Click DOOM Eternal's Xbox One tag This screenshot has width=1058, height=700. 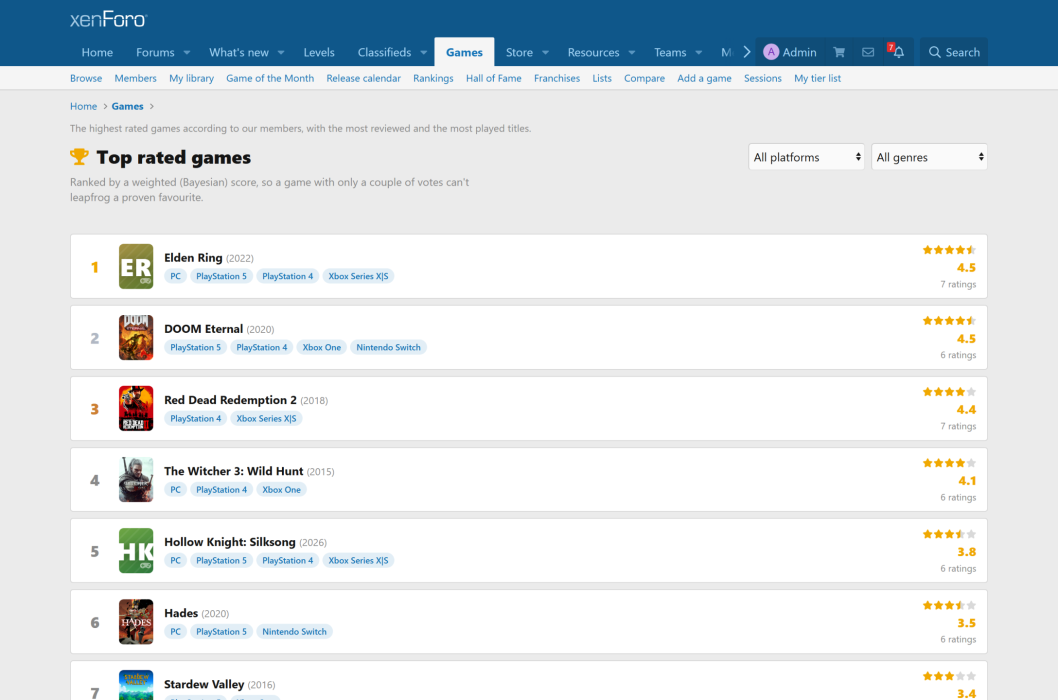click(321, 347)
